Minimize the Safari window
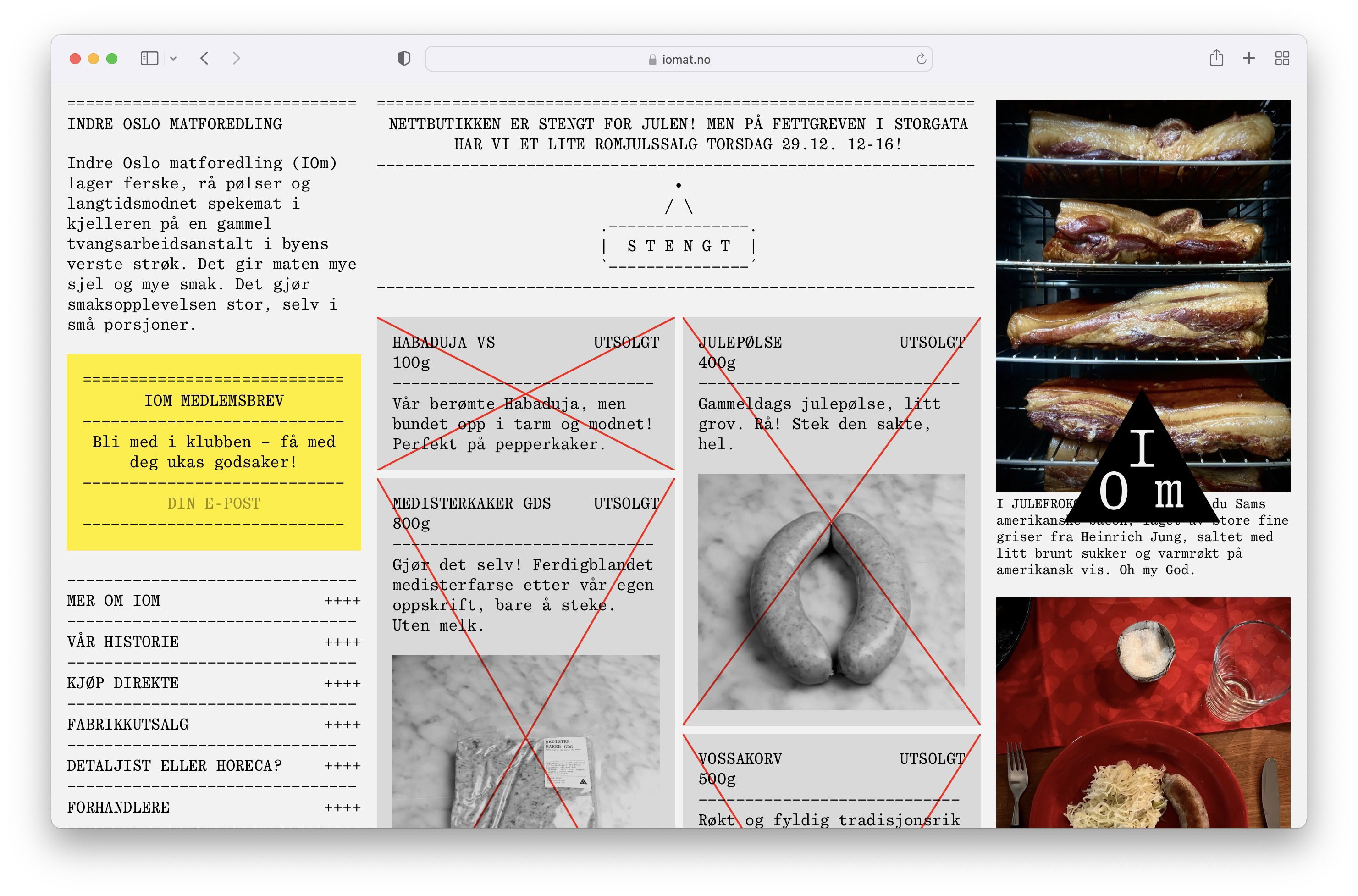The image size is (1358, 896). click(94, 58)
